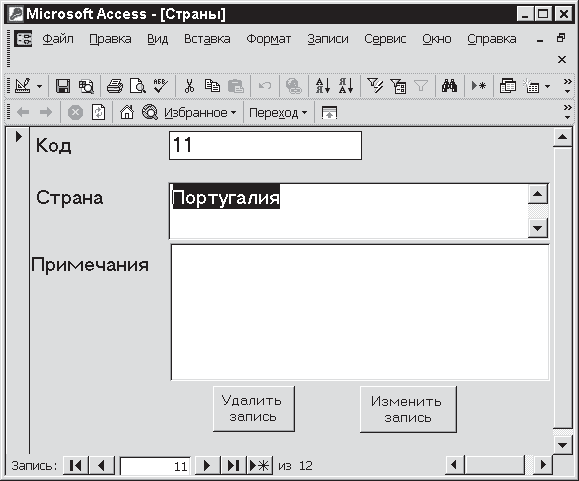Viewport: 579px width, 481px height.
Task: Click into the Примечания text field
Action: (x=360, y=312)
